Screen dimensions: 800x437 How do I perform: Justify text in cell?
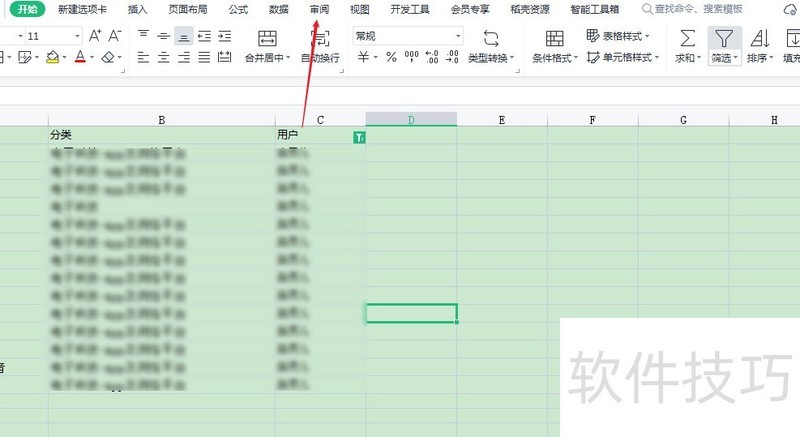pos(204,57)
